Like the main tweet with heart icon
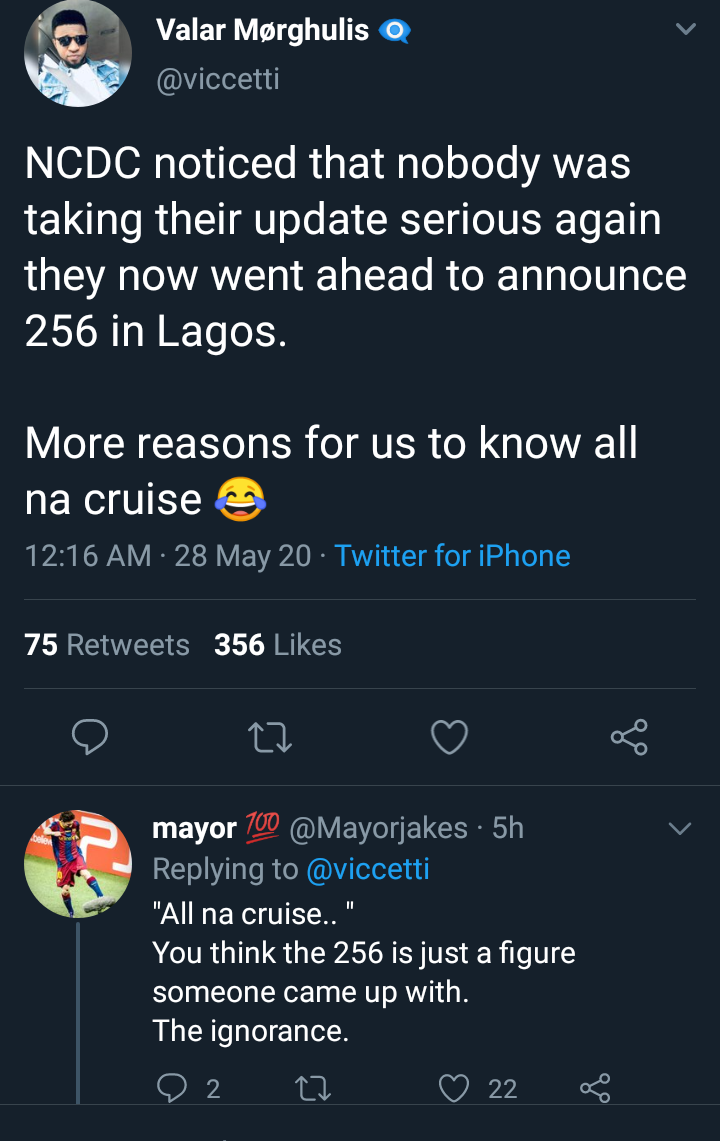The height and width of the screenshot is (1141, 720). pos(449,738)
